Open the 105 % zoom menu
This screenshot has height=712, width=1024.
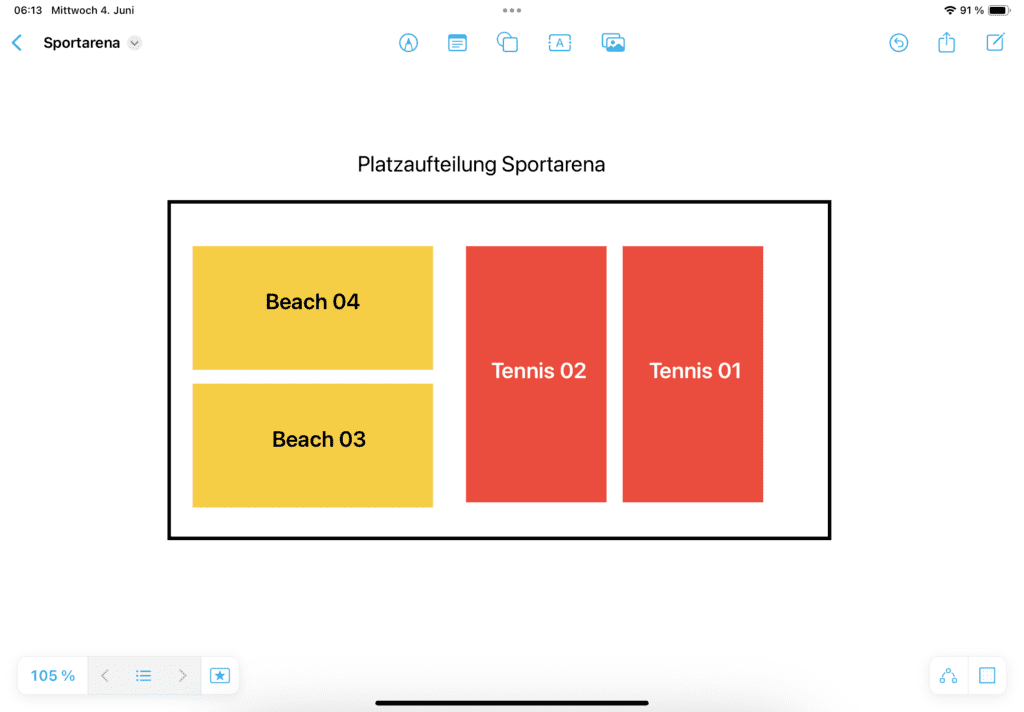(x=53, y=675)
